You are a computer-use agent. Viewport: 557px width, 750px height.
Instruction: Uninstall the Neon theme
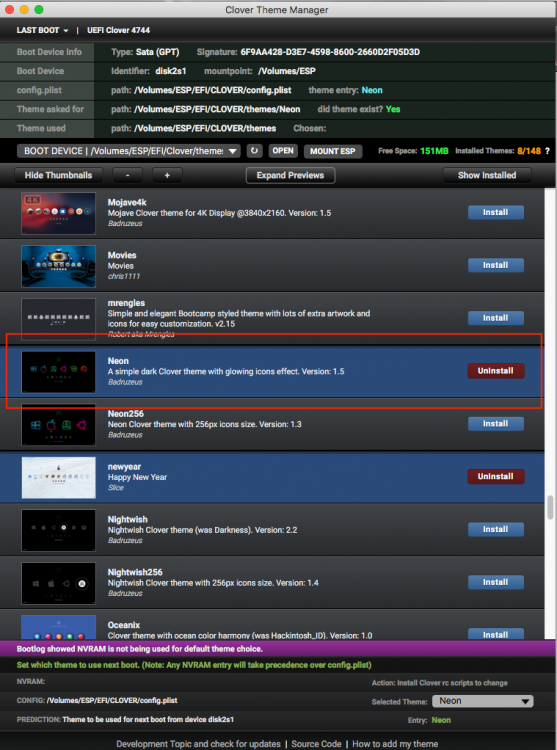(495, 371)
